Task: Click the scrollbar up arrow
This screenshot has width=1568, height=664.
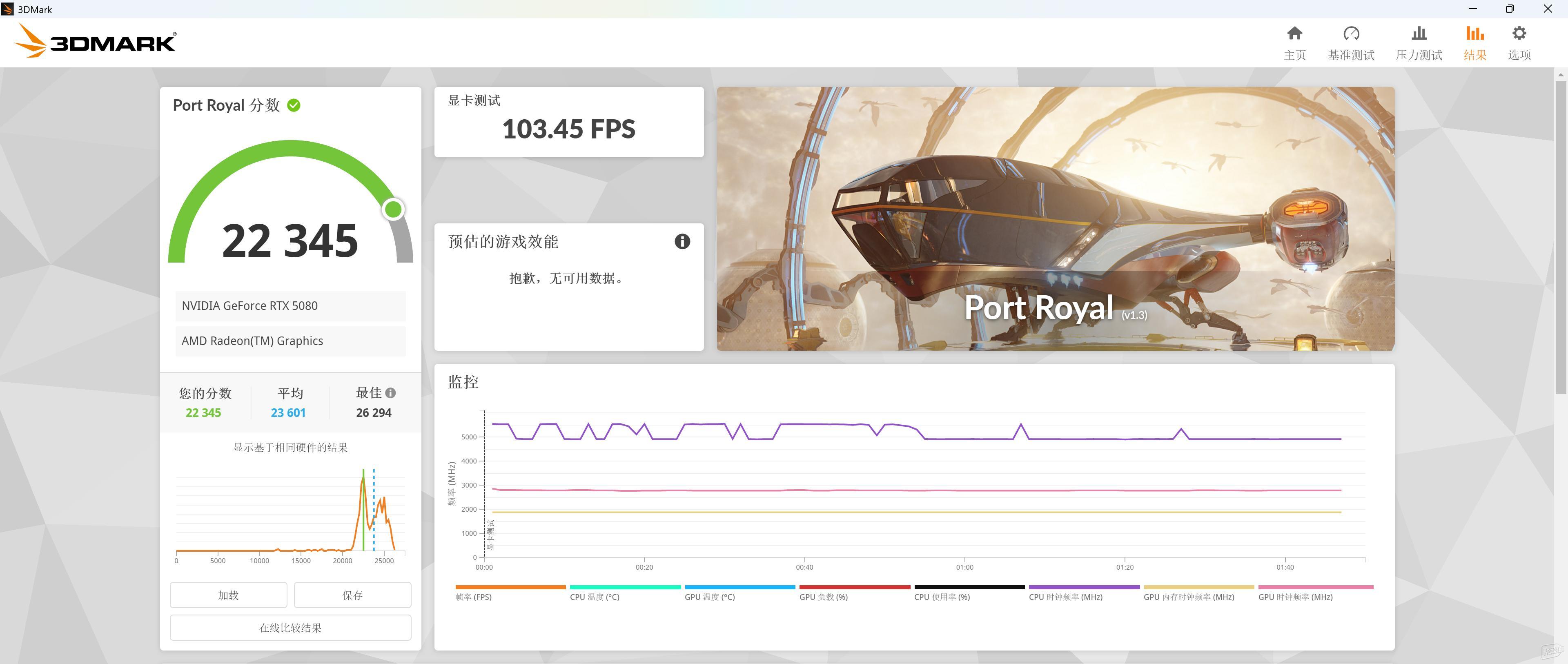Action: [1561, 74]
